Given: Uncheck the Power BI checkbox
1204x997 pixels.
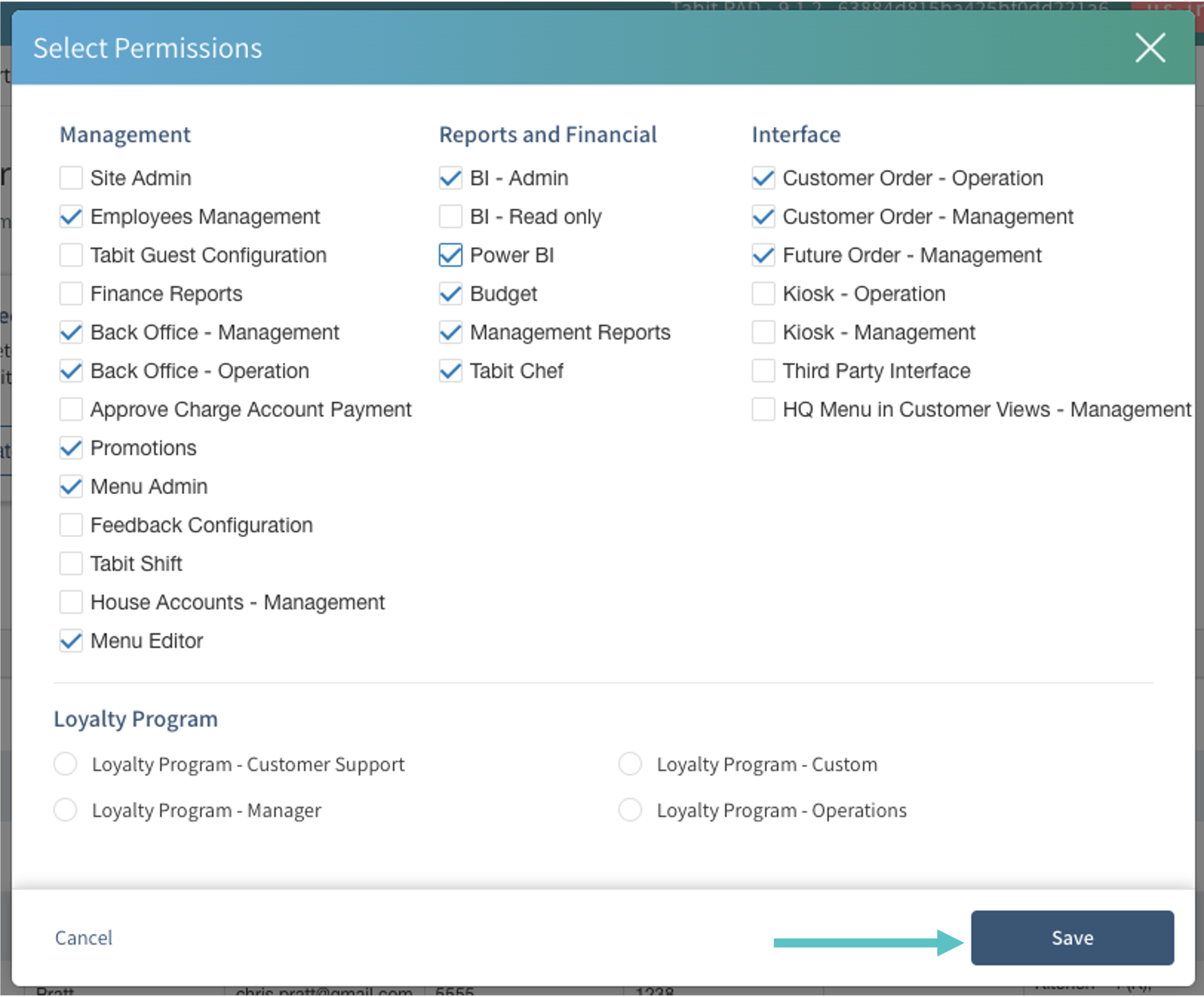Looking at the screenshot, I should [451, 255].
